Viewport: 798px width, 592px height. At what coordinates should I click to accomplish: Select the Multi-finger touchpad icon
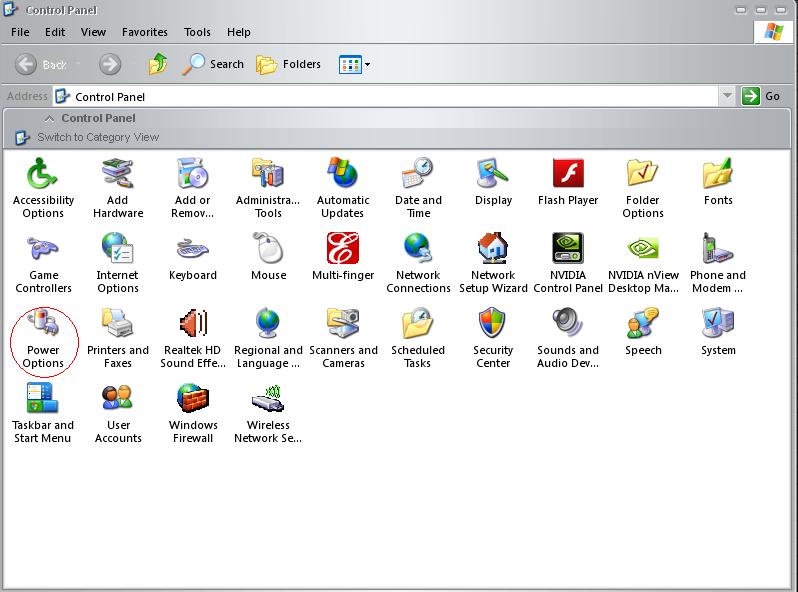coord(343,257)
